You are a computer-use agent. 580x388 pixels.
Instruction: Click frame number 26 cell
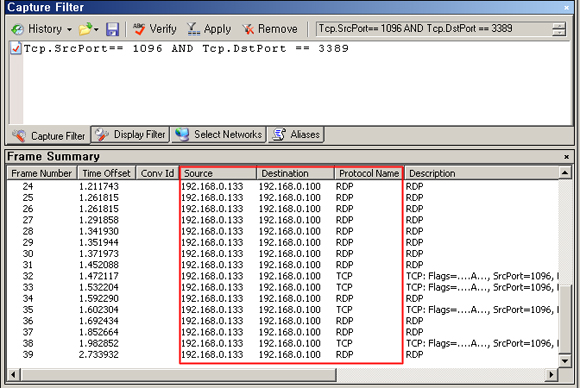coord(28,209)
